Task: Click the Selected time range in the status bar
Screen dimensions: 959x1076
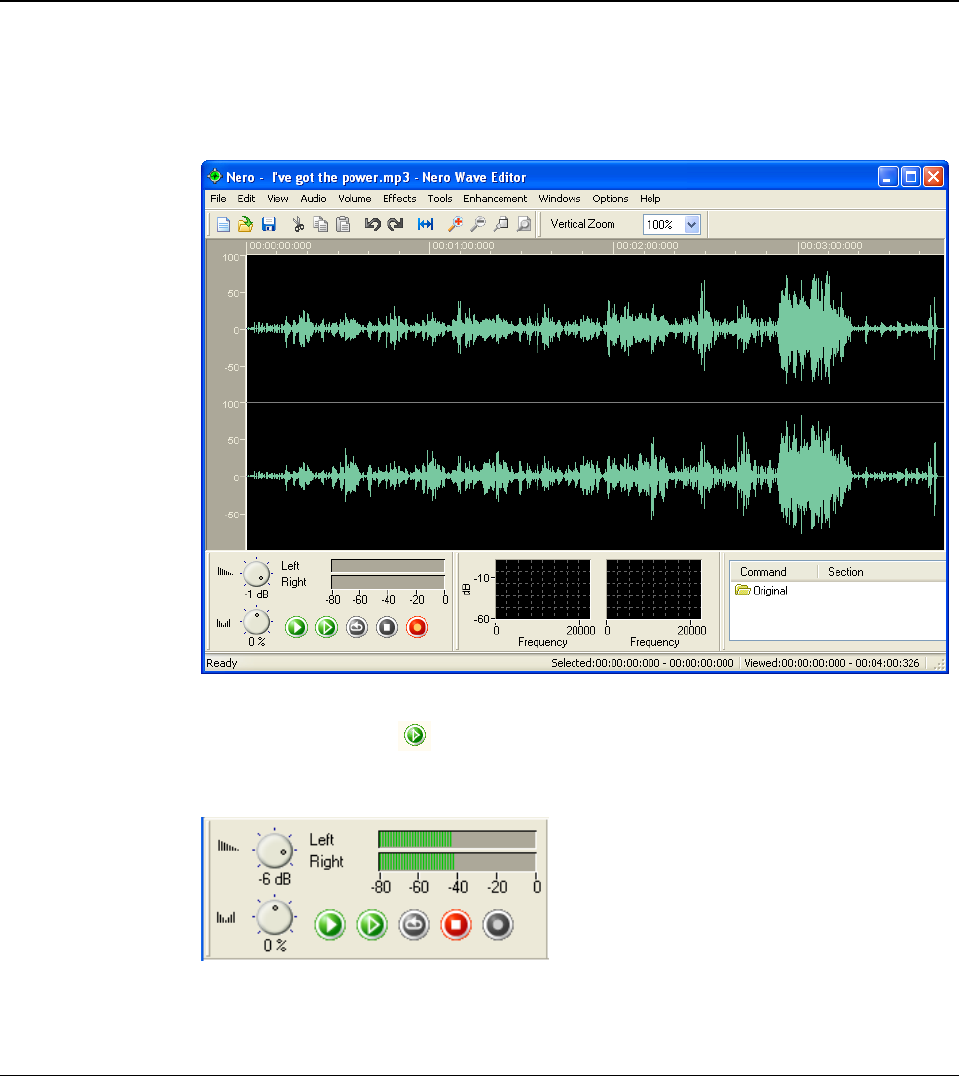Action: (642, 663)
